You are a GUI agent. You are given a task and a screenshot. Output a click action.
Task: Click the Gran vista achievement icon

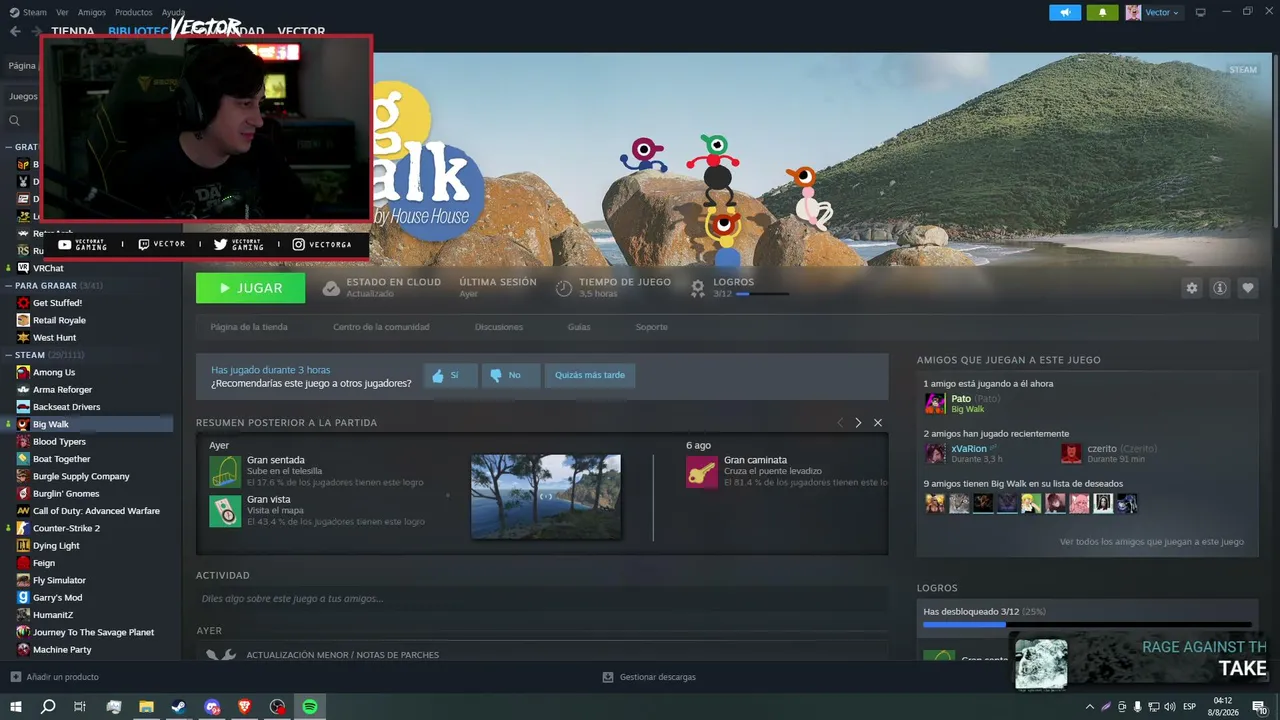[225, 510]
